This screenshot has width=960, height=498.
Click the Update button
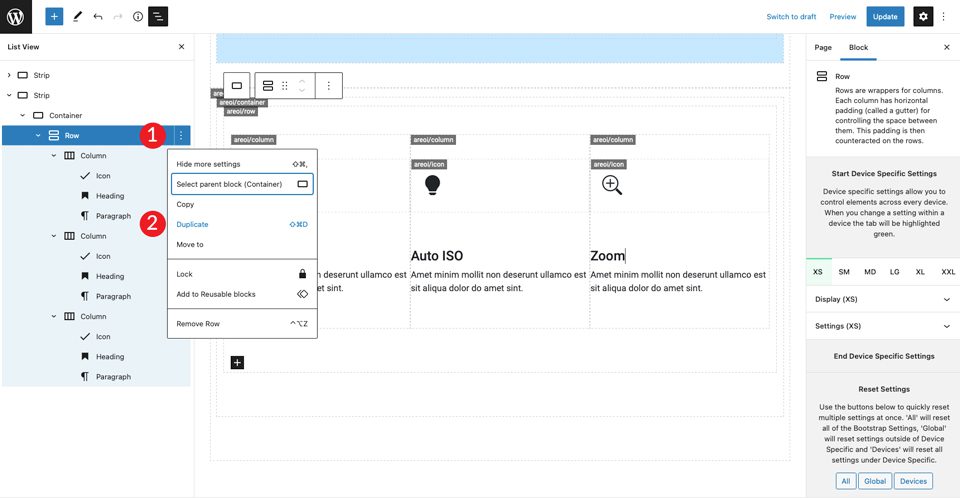click(x=885, y=17)
